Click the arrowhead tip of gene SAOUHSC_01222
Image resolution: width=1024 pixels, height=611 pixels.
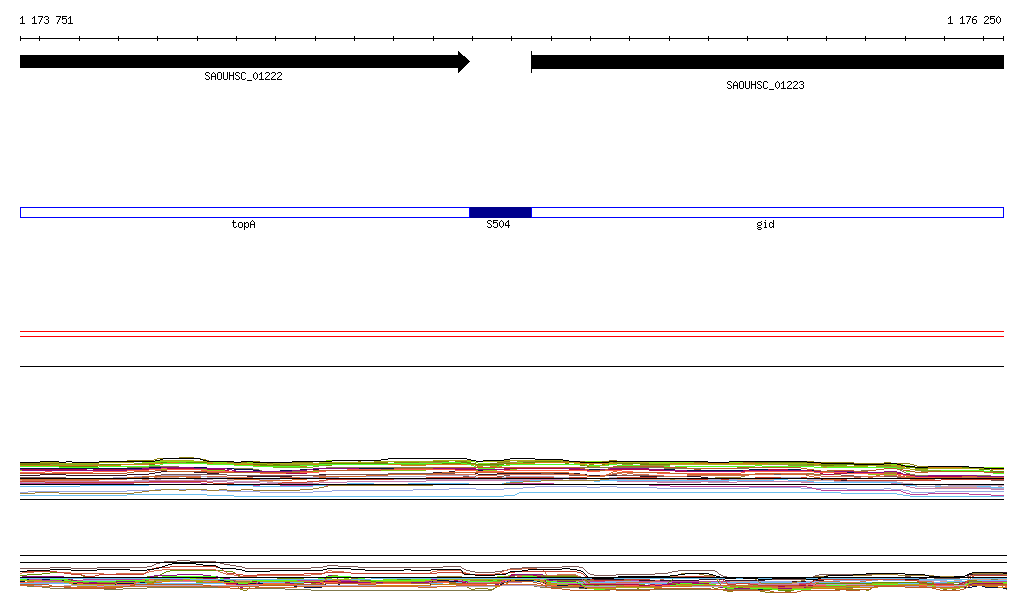tap(466, 62)
